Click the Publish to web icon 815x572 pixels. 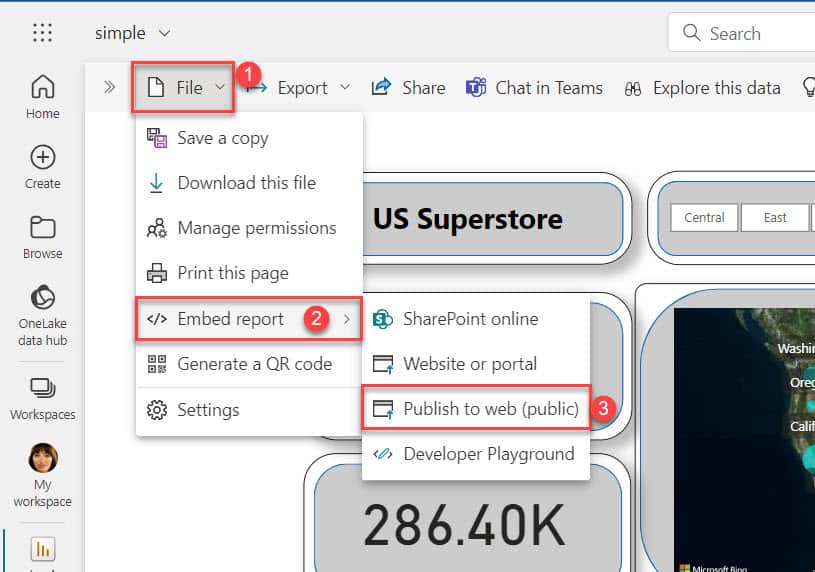click(x=383, y=409)
